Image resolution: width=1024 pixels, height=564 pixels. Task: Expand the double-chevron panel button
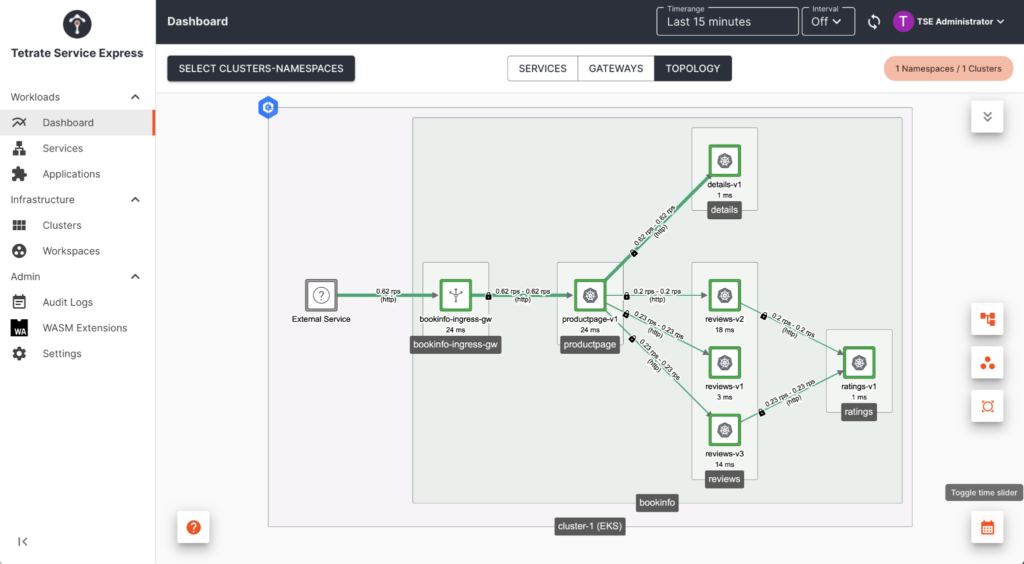987,116
